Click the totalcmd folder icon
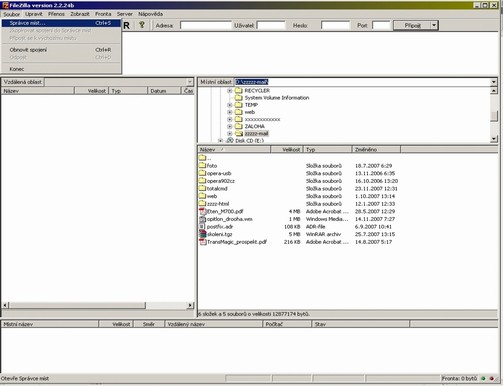 tap(202, 188)
